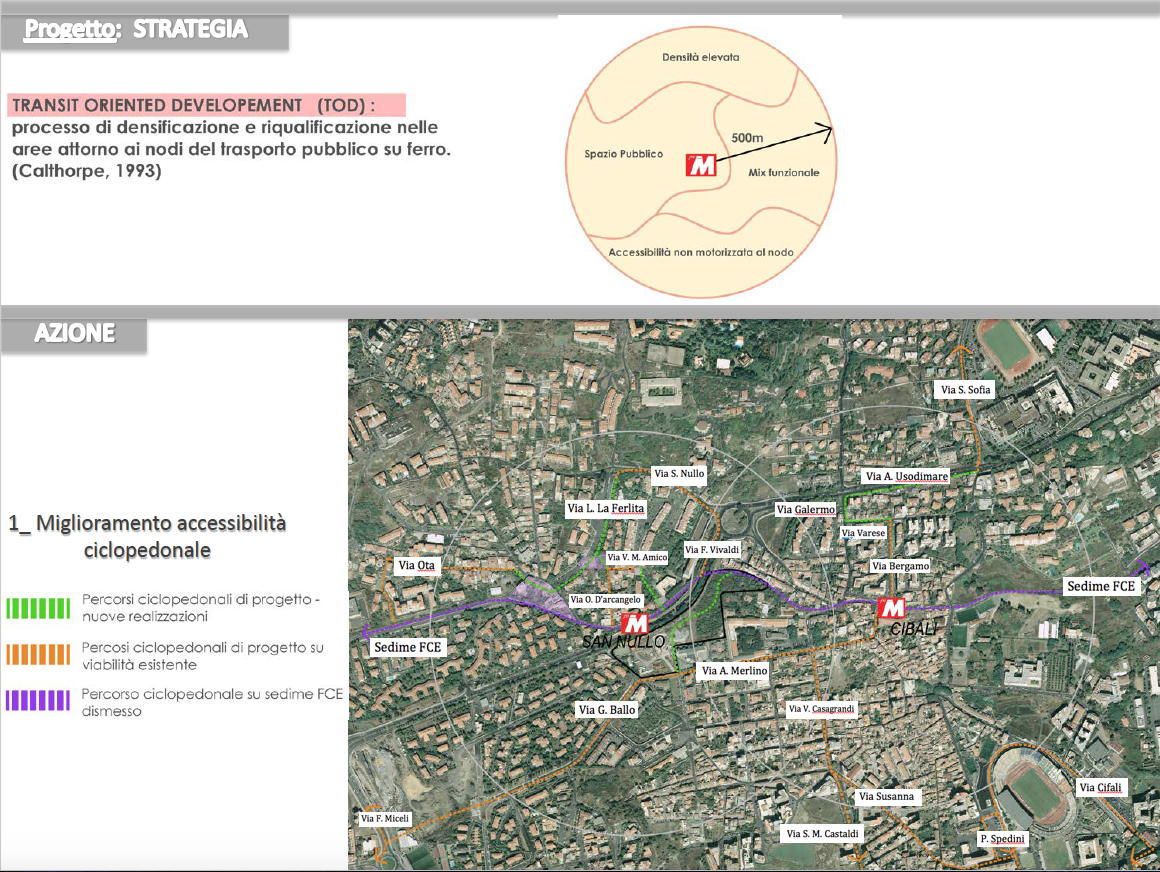
Task: Click the Via A. Usodimare label
Action: pos(906,476)
